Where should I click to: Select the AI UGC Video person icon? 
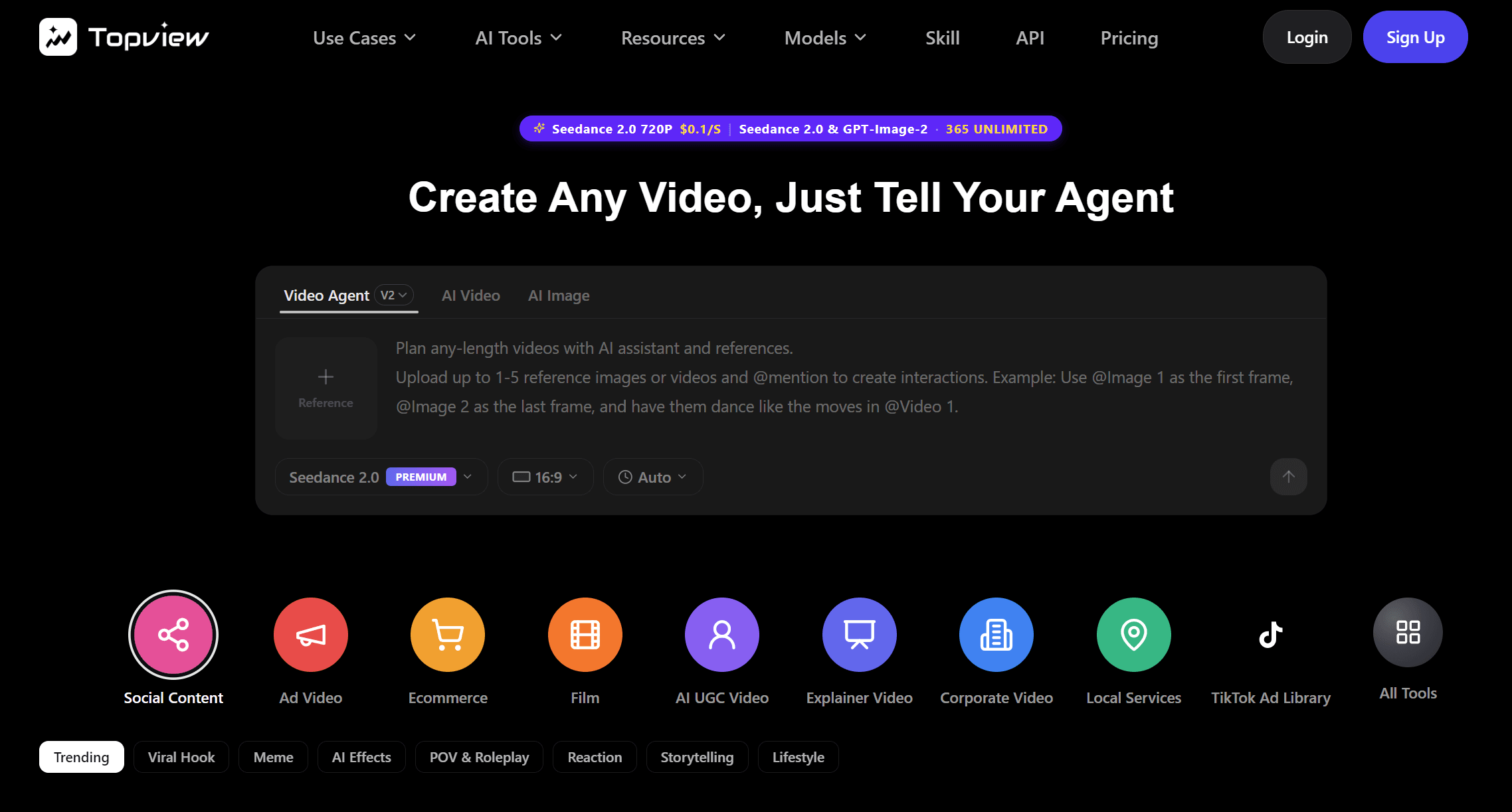coord(722,635)
